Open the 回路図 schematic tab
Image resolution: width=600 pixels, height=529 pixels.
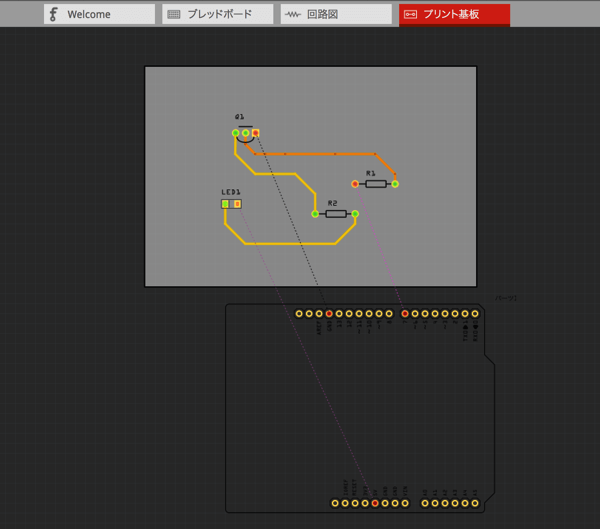[336, 14]
